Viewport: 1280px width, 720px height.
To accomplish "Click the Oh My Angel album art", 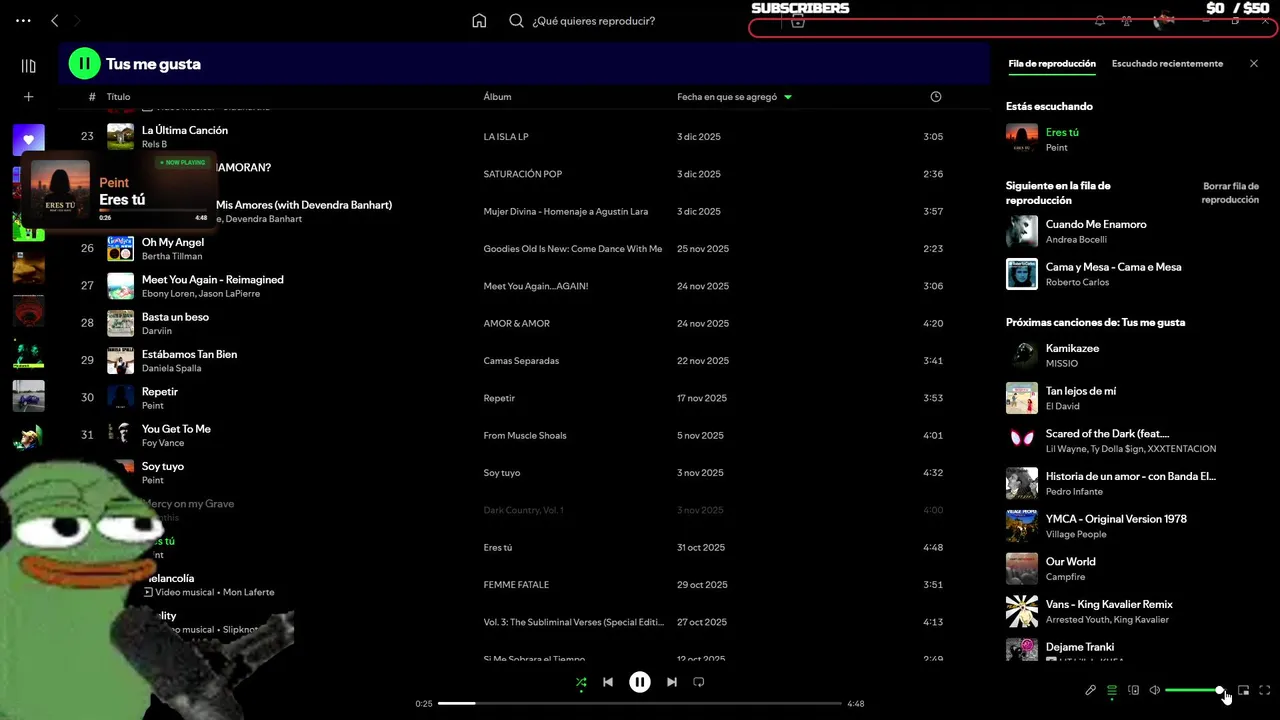I will [x=121, y=248].
